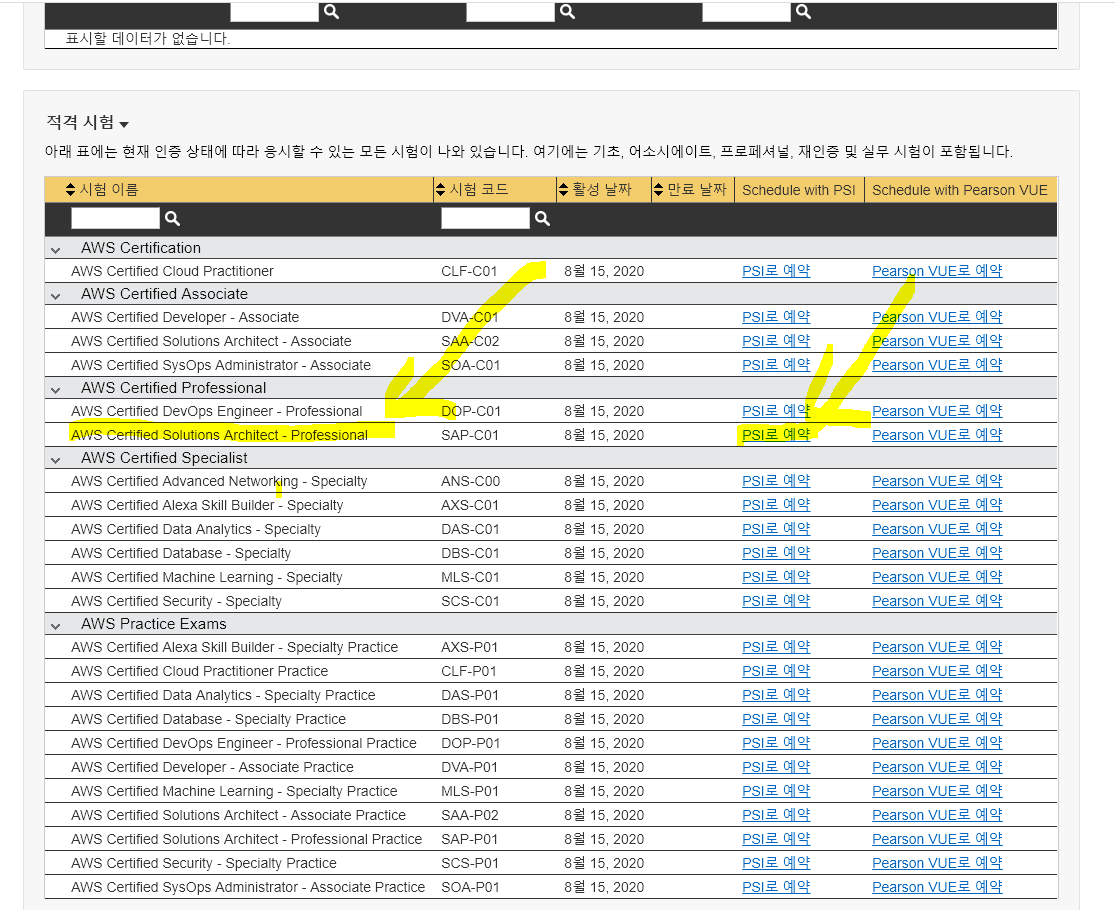Open Pearson VUE로 예약 for Cloud Practitioner CLF-C01
1115x910 pixels.
coord(937,271)
